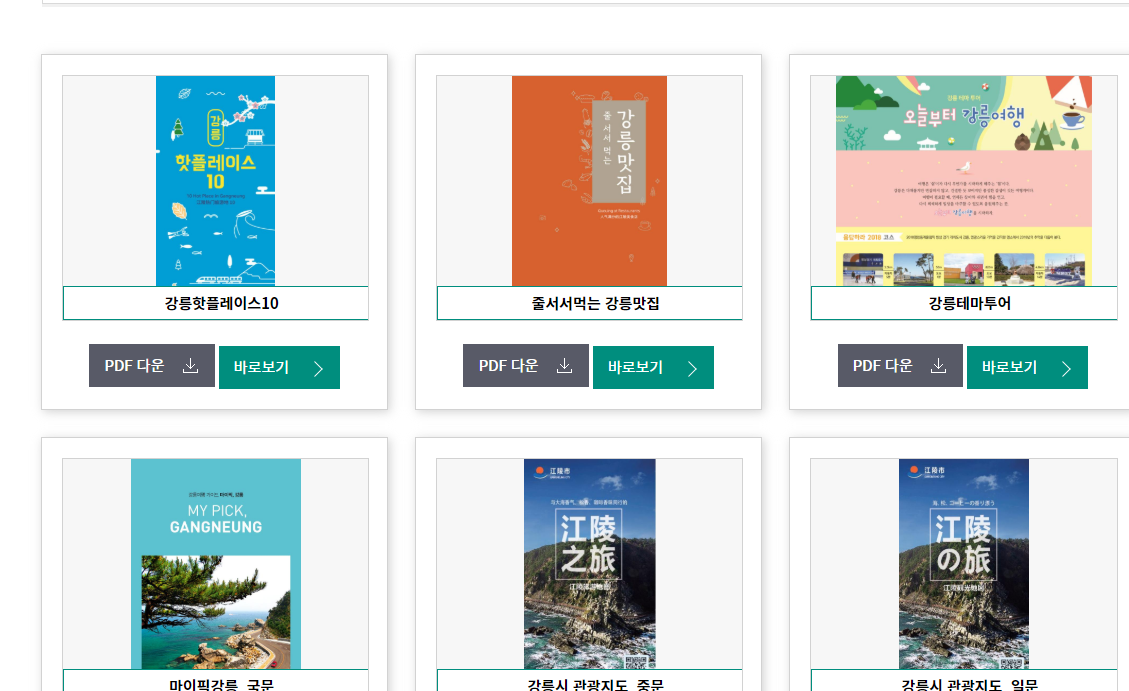
Task: Select the title text 마이픽강릉_국문
Action: click(x=222, y=685)
